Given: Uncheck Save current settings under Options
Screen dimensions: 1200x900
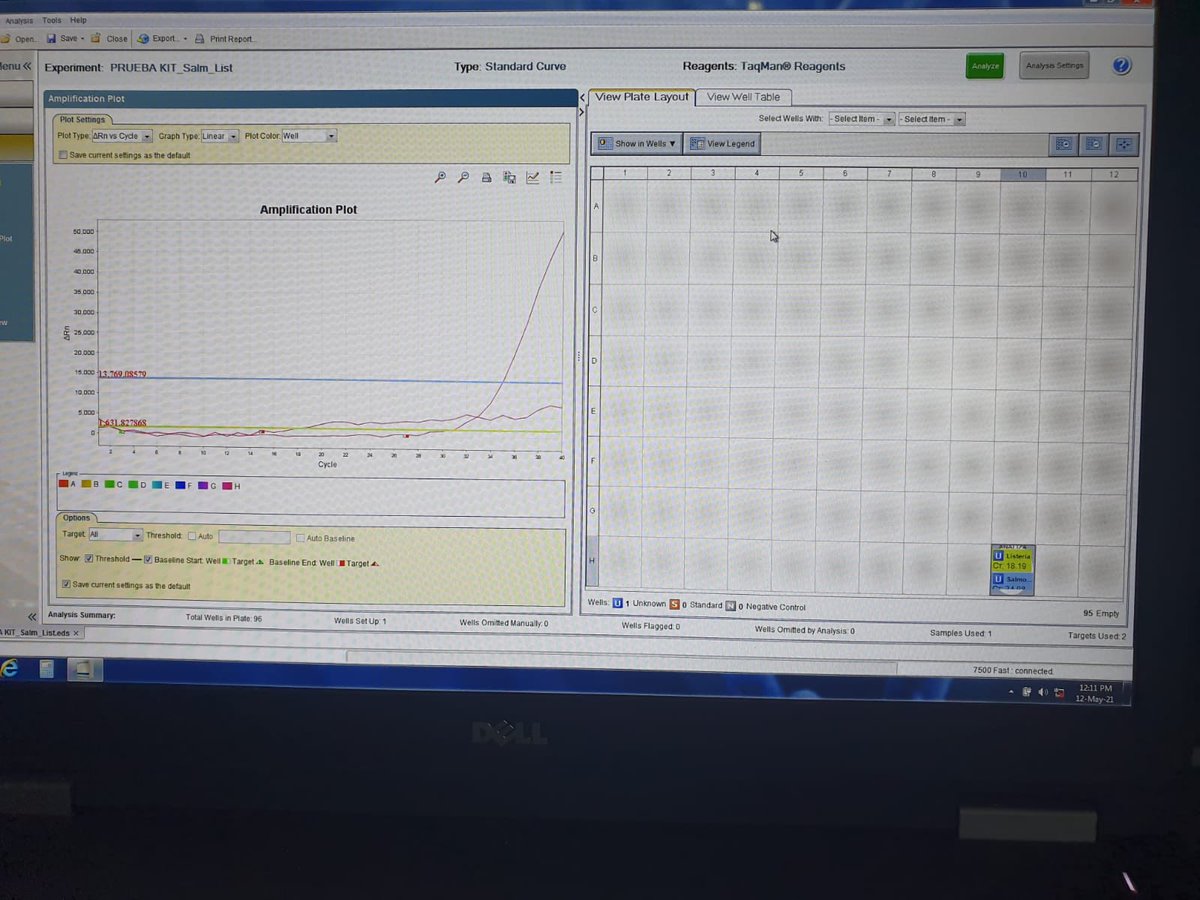Looking at the screenshot, I should [66, 584].
